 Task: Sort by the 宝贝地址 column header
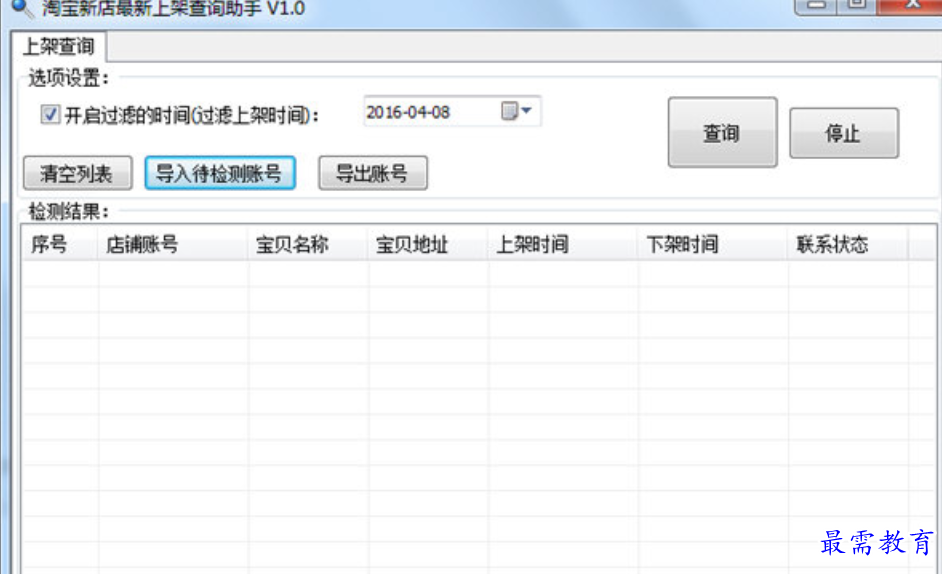428,244
